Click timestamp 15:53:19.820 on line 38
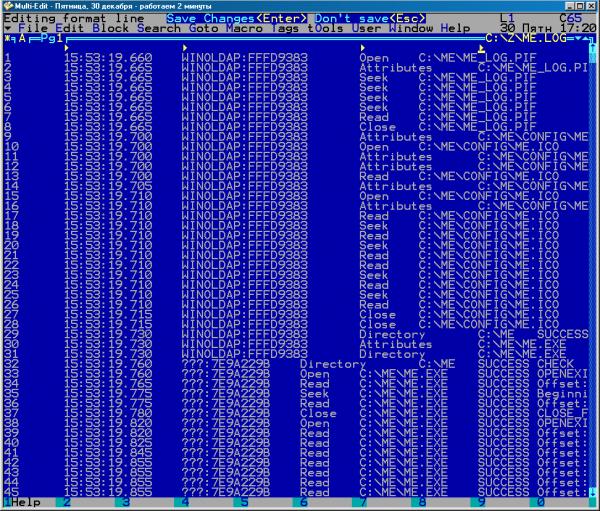This screenshot has height=511, width=600. (108, 423)
